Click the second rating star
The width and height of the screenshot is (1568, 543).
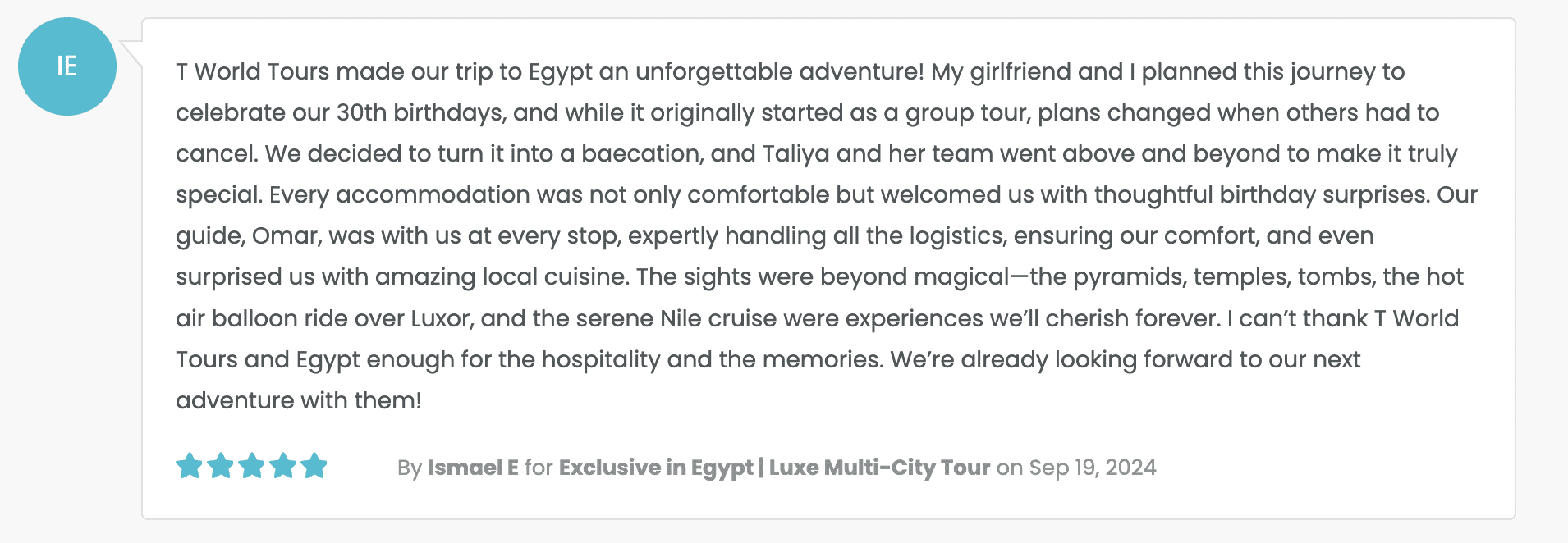point(220,466)
